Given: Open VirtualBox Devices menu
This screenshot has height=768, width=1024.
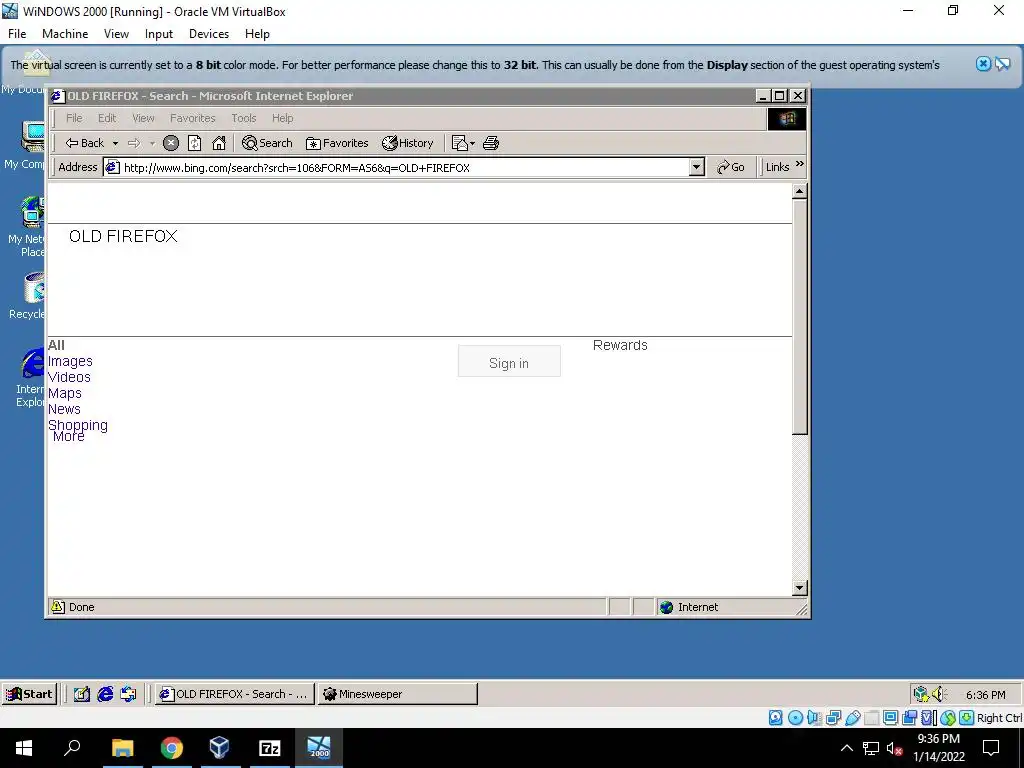Looking at the screenshot, I should (x=209, y=34).
